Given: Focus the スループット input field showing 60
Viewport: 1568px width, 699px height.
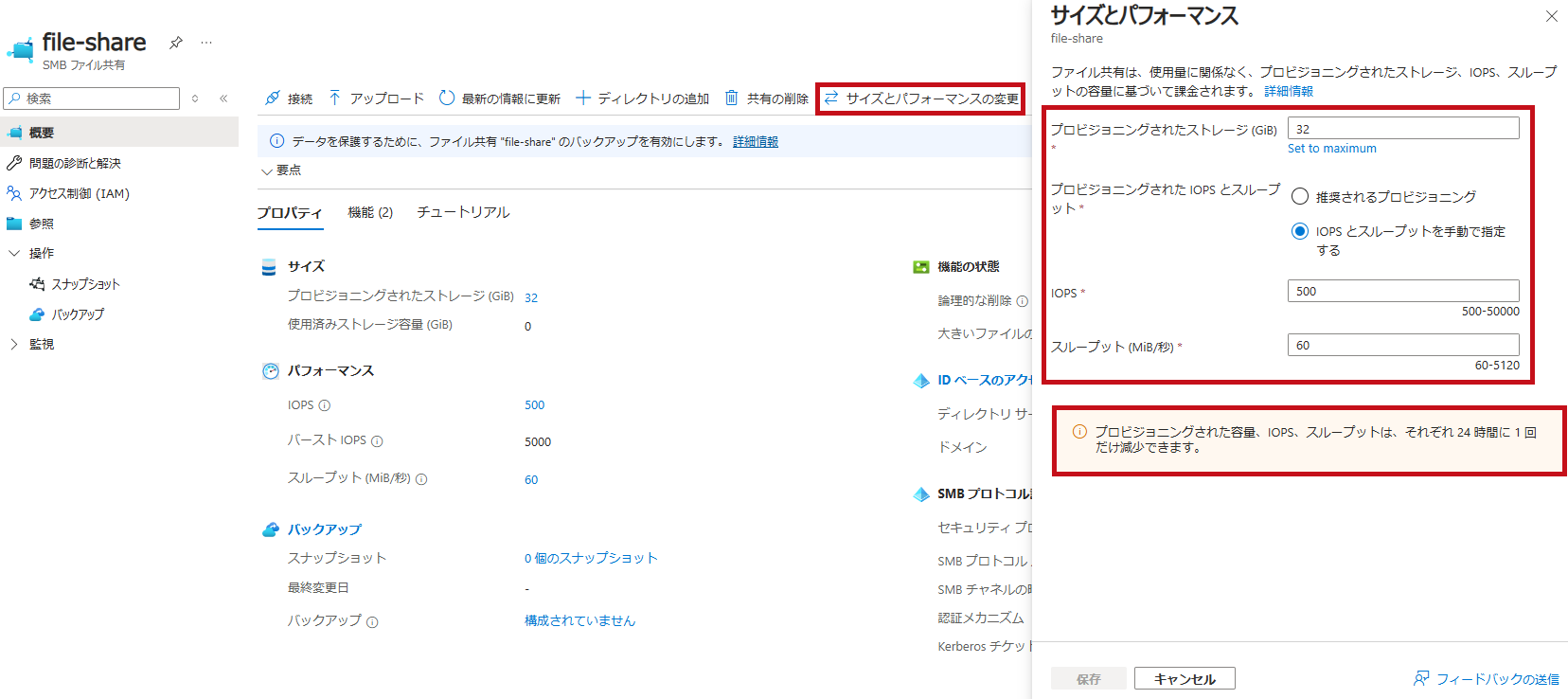Looking at the screenshot, I should 1403,345.
